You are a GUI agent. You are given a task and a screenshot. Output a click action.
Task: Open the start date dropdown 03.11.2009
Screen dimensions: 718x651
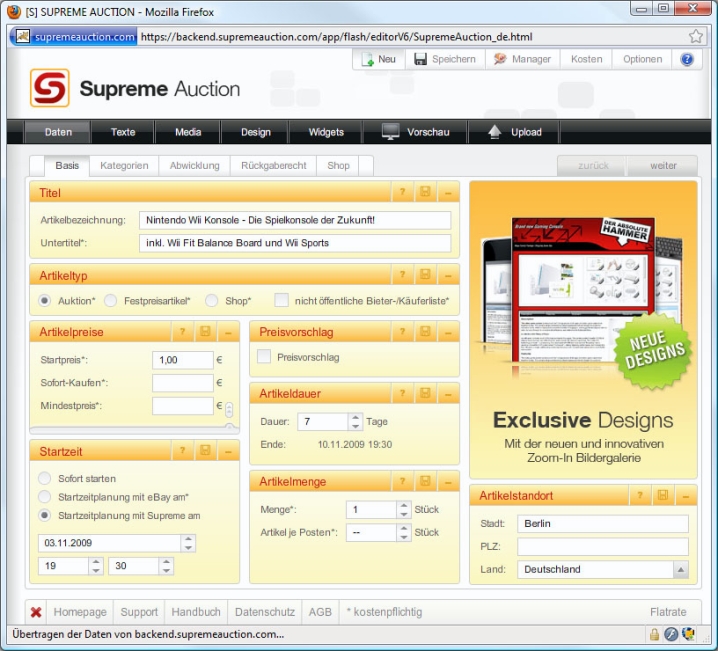(x=188, y=543)
